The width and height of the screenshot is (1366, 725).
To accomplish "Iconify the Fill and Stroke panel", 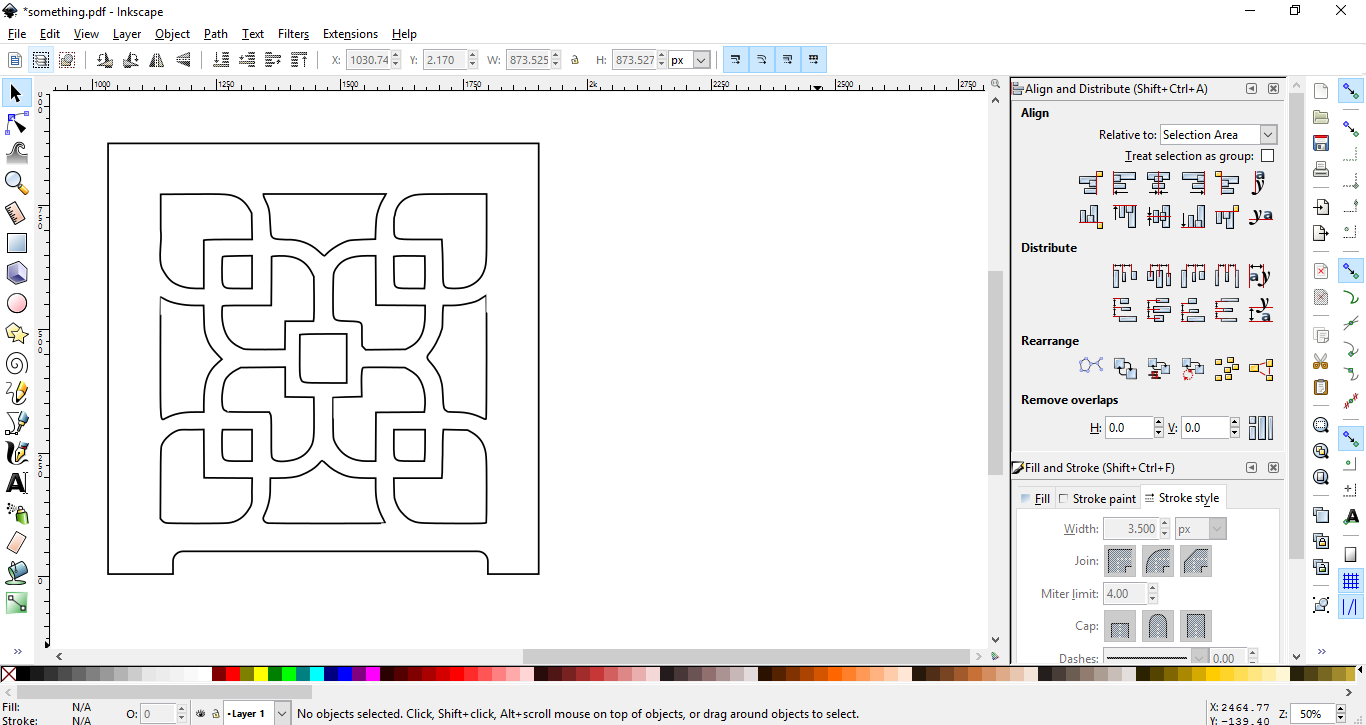I will 1251,467.
